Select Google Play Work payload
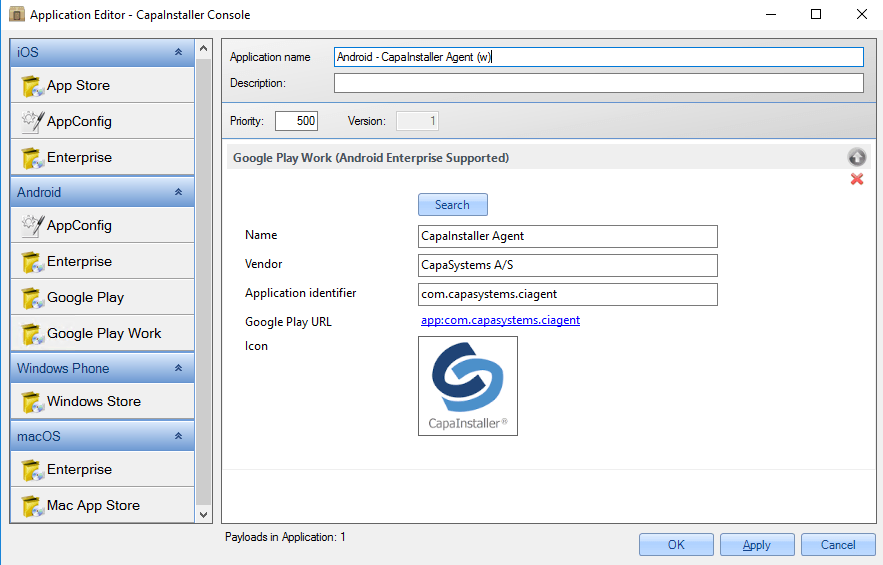The height and width of the screenshot is (565, 883). (102, 333)
